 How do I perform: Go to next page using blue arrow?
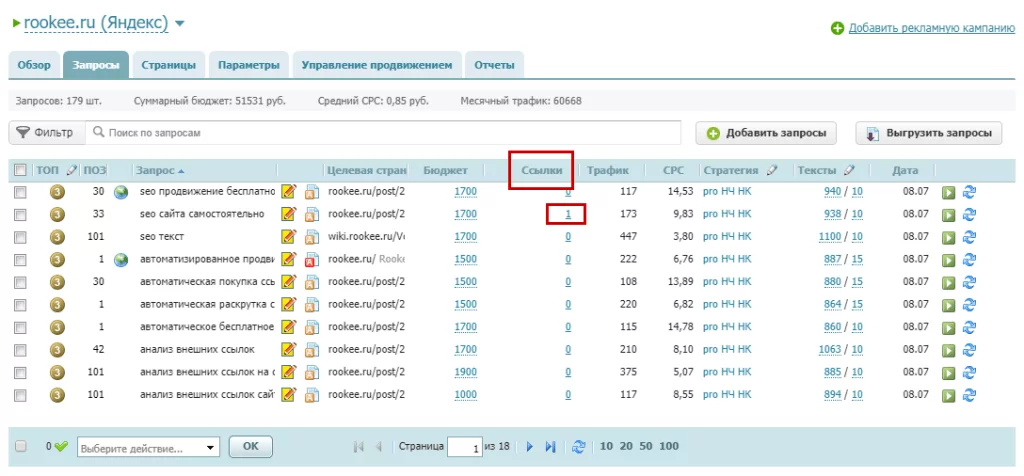click(530, 447)
